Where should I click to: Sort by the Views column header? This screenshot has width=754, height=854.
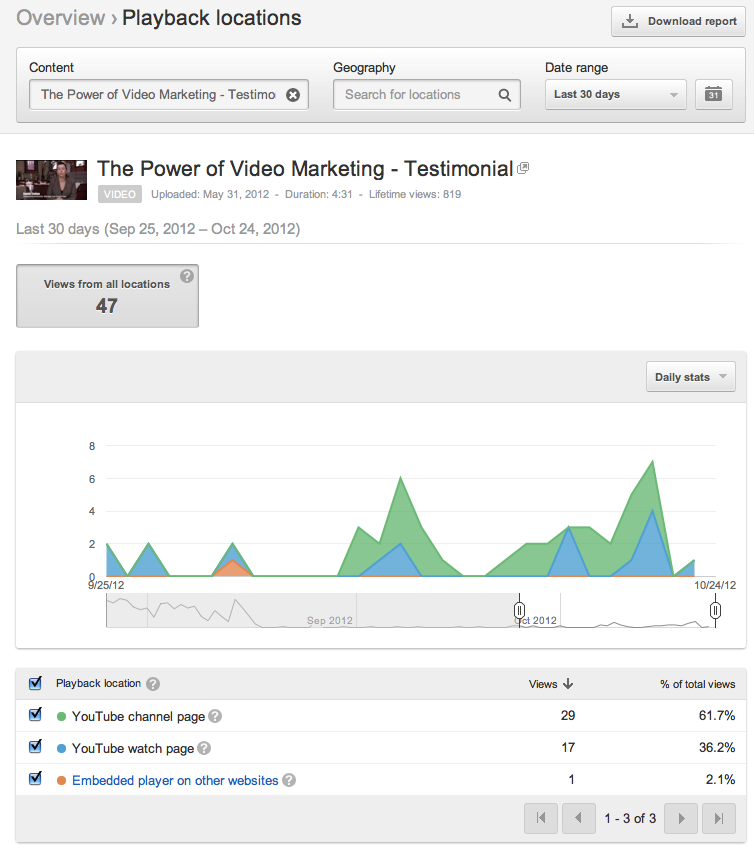pos(550,684)
